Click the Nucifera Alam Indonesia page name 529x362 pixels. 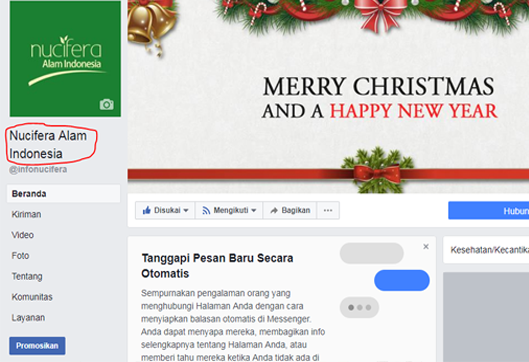pos(48,145)
